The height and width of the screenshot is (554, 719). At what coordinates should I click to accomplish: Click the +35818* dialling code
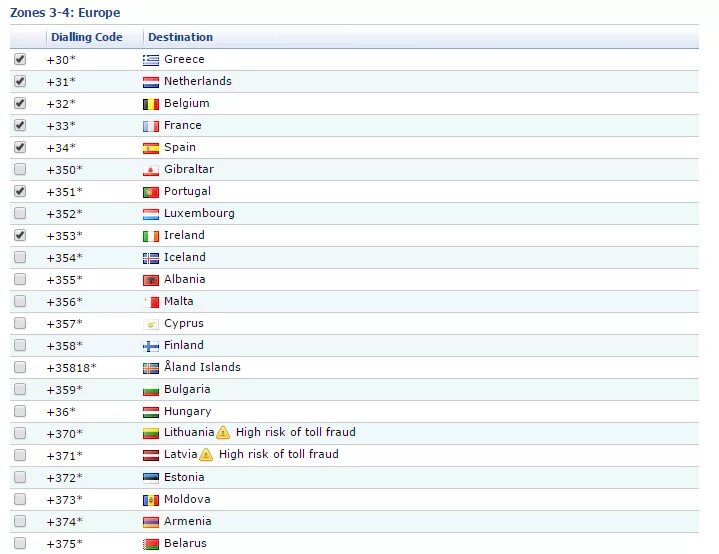(72, 368)
